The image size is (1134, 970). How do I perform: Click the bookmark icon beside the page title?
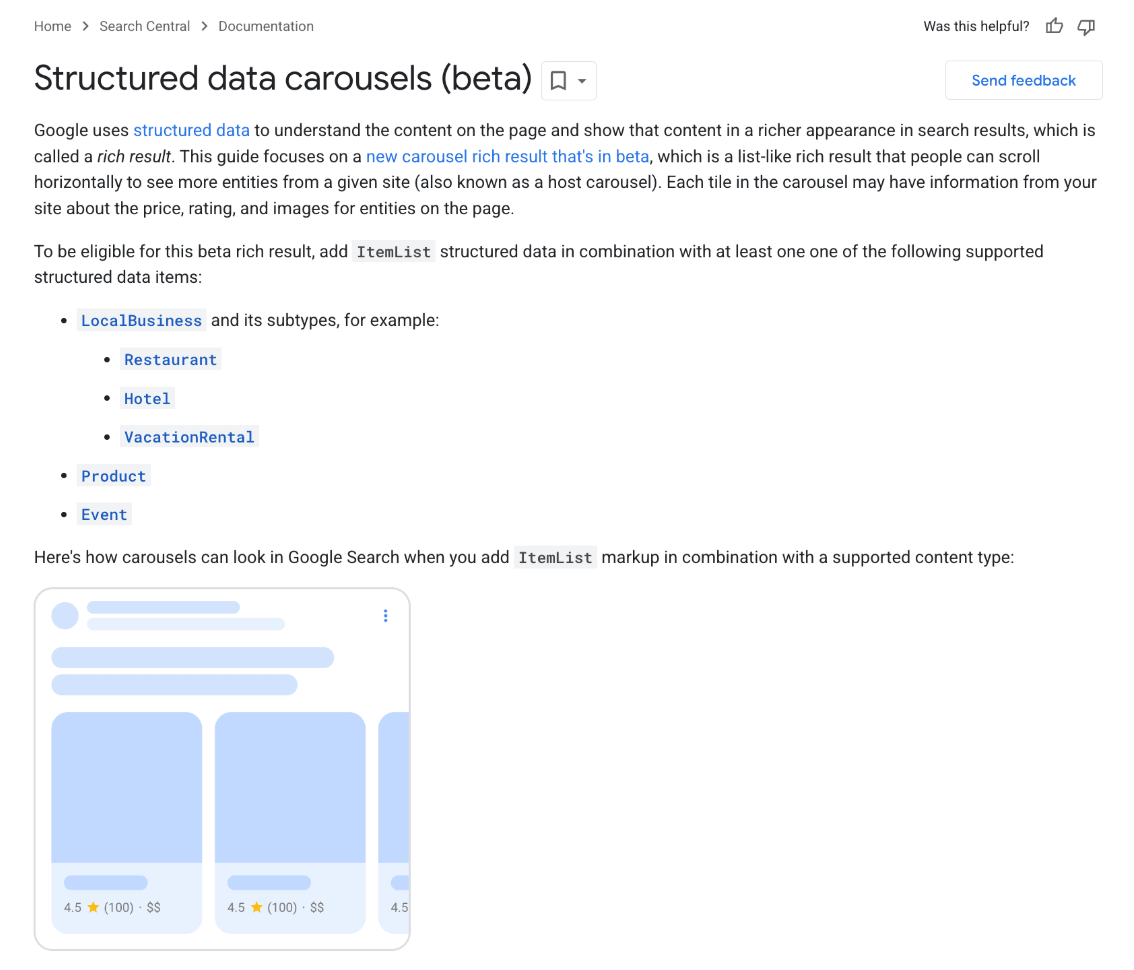coord(558,80)
